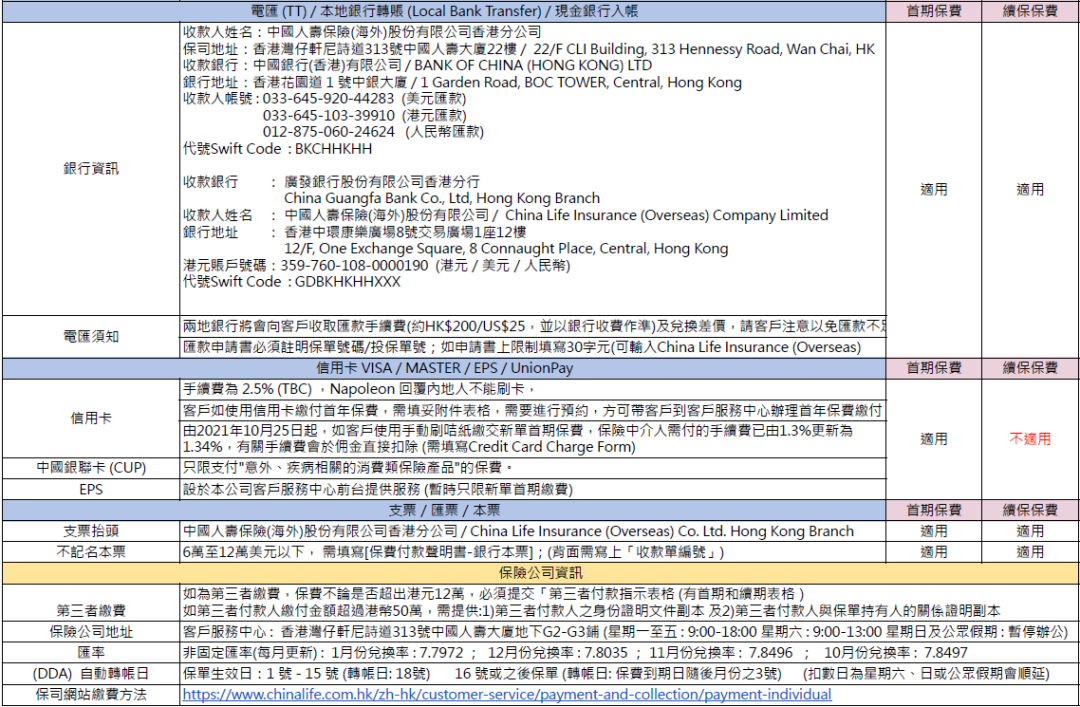This screenshot has height=707, width=1080.
Task: Click the 首期保費 header in the 支票 section
Action: (x=933, y=511)
